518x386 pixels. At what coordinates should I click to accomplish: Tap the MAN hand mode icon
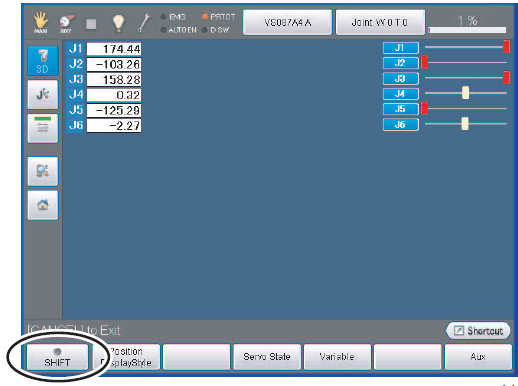click(x=41, y=22)
